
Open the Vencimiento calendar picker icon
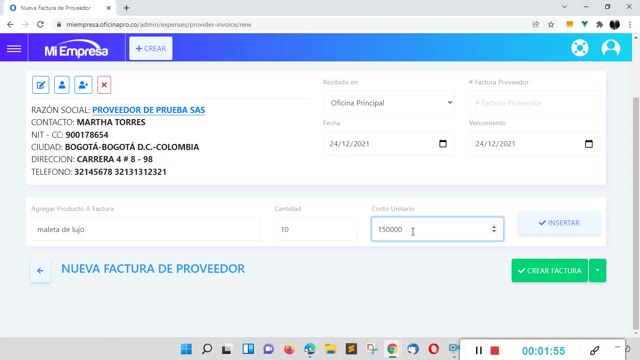[x=589, y=144]
